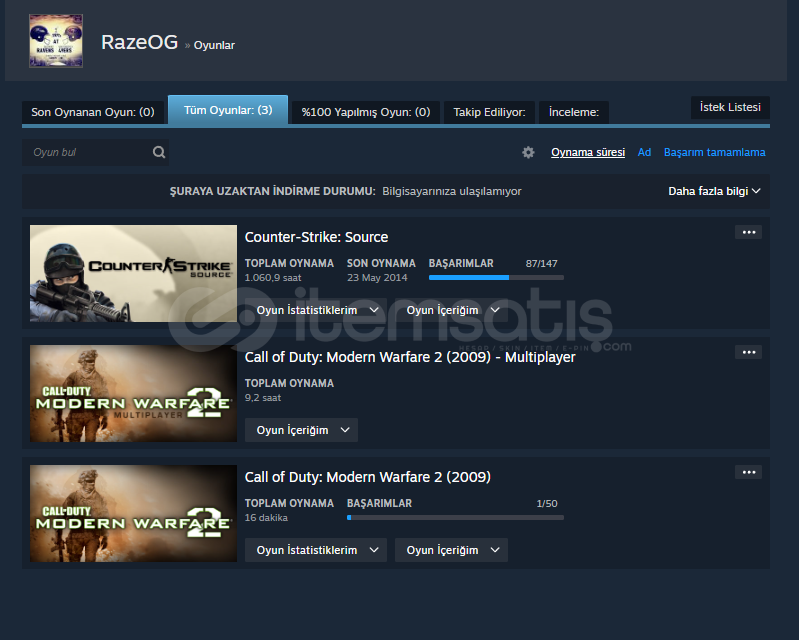Select the Tüm Oyunlar (3) tab
The width and height of the screenshot is (799, 640).
(228, 110)
